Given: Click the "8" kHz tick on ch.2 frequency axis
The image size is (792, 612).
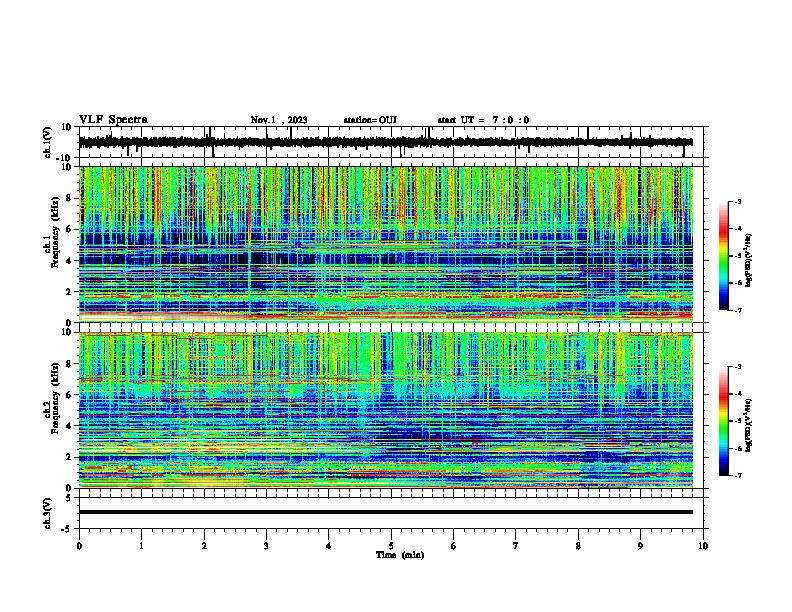Looking at the screenshot, I should 70,364.
